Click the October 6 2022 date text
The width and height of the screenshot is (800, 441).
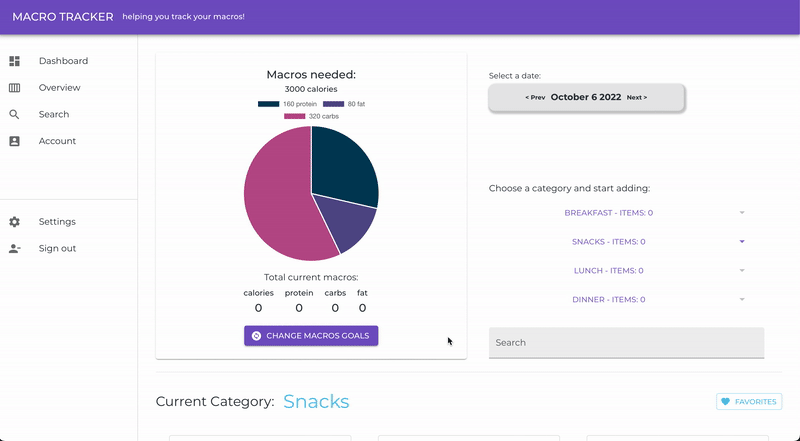pyautogui.click(x=586, y=97)
